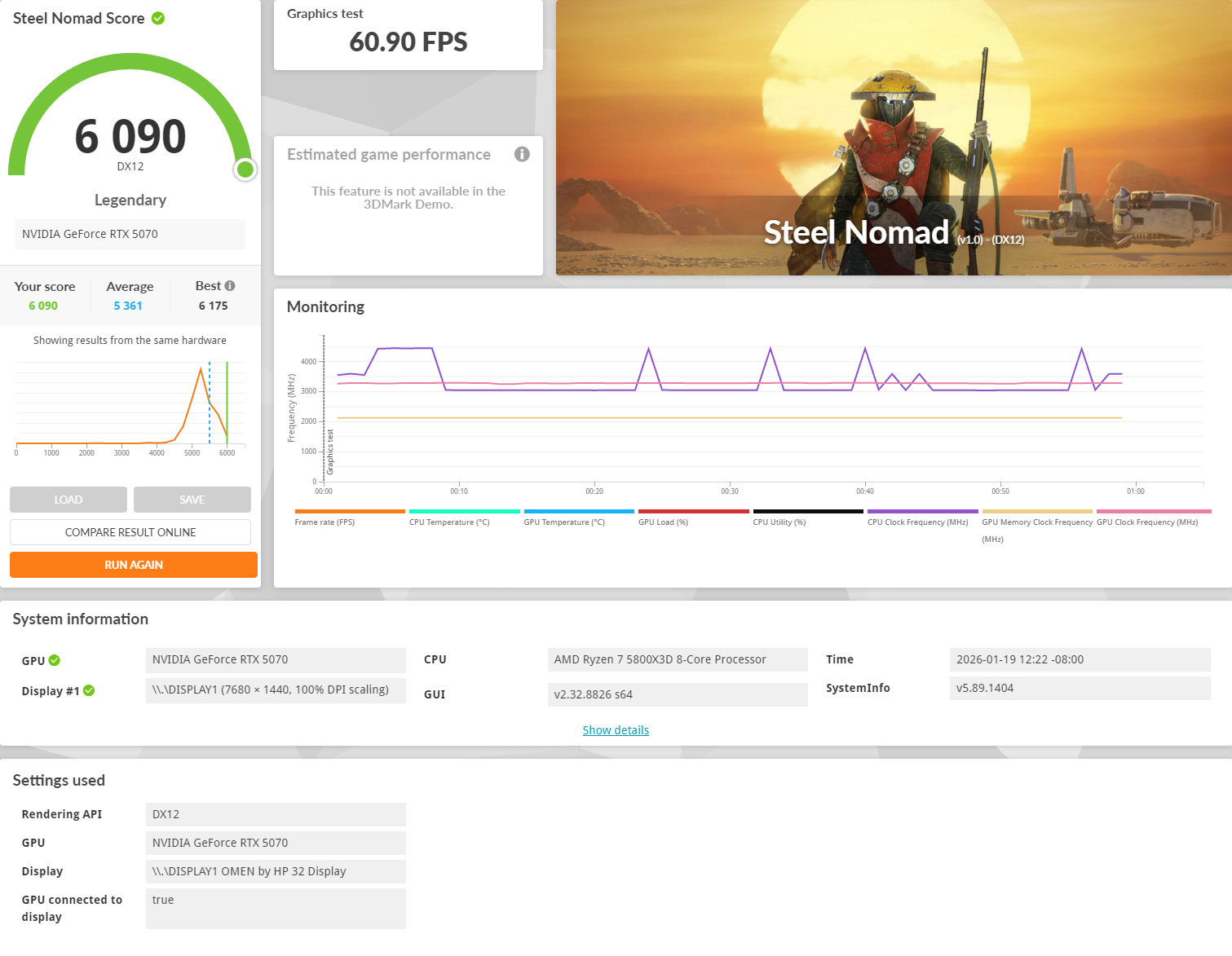This screenshot has height=956, width=1232.
Task: Click the GUI version v2.32.8826 s64
Action: [x=678, y=694]
